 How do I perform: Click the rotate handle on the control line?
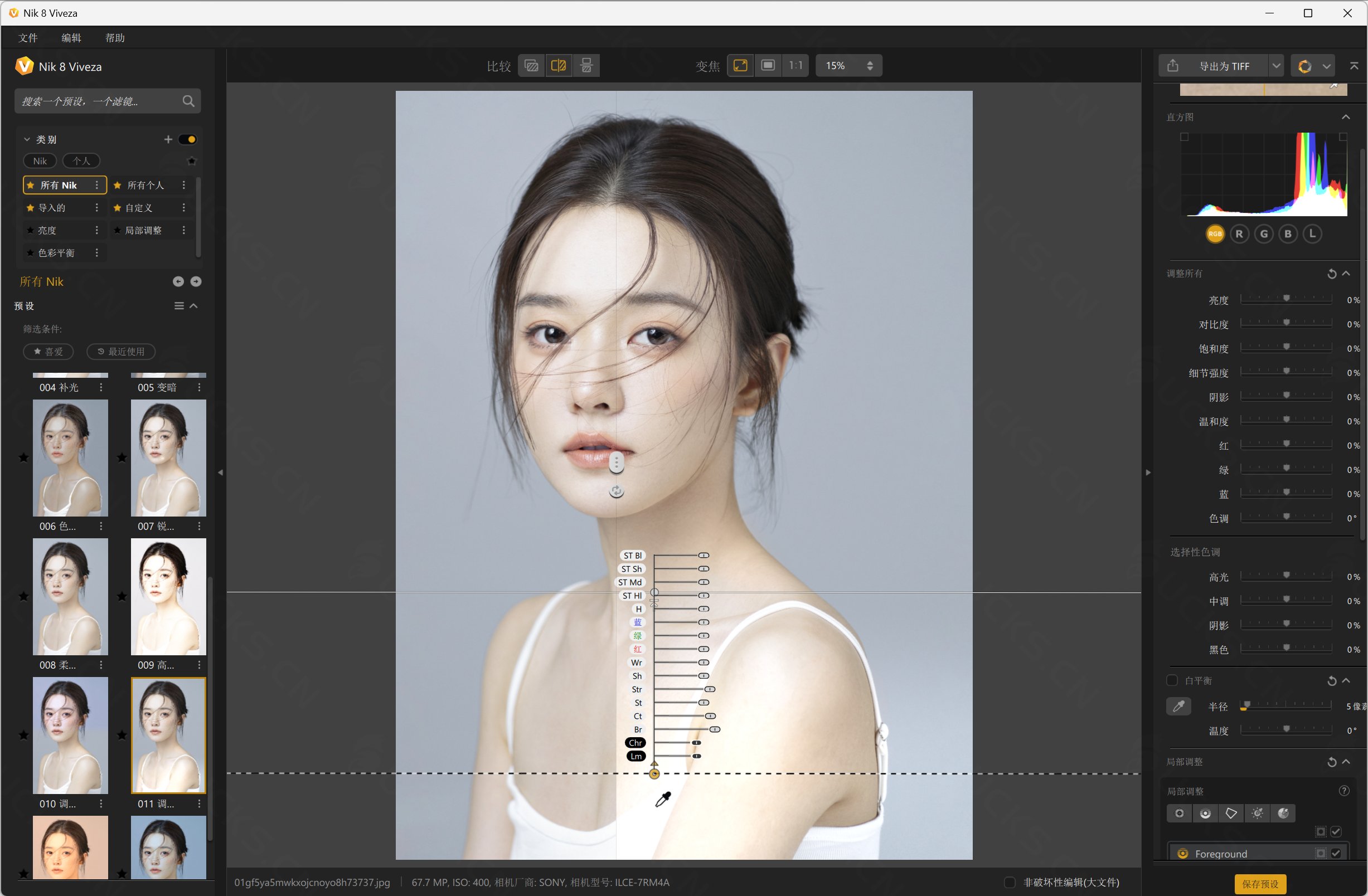616,491
